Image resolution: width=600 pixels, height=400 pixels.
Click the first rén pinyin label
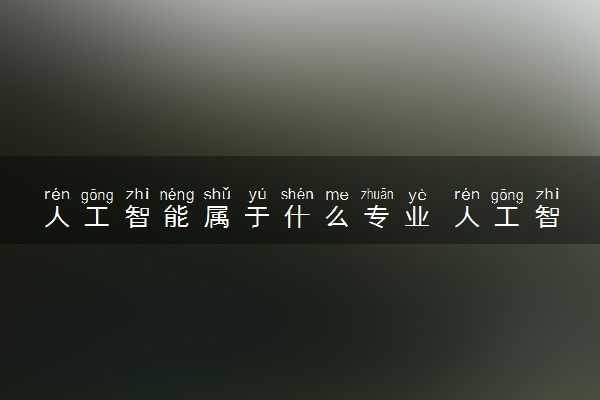point(57,194)
